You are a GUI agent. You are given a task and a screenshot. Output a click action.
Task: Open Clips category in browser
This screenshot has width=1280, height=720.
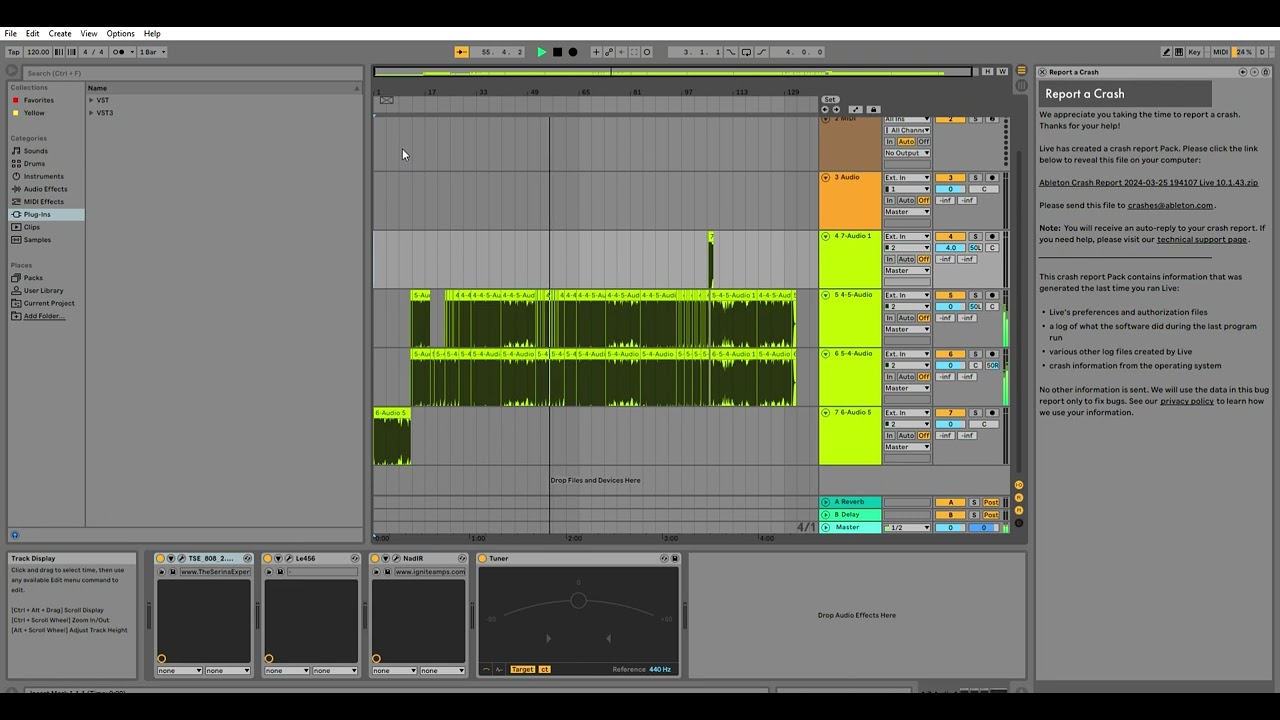pos(32,227)
